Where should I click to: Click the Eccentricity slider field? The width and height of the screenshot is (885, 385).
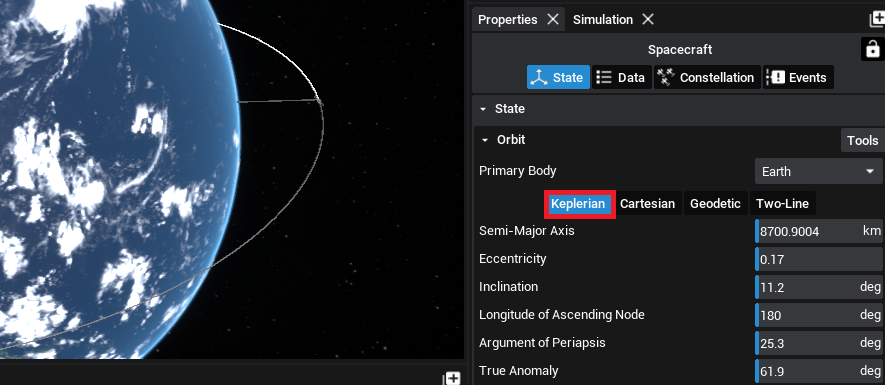[819, 259]
